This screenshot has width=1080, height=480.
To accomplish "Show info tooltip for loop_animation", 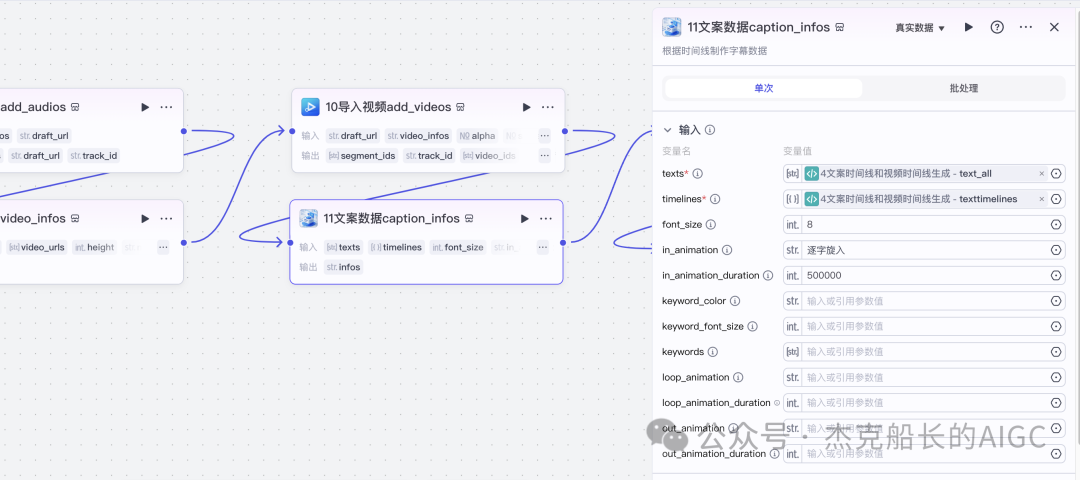I will click(x=738, y=377).
